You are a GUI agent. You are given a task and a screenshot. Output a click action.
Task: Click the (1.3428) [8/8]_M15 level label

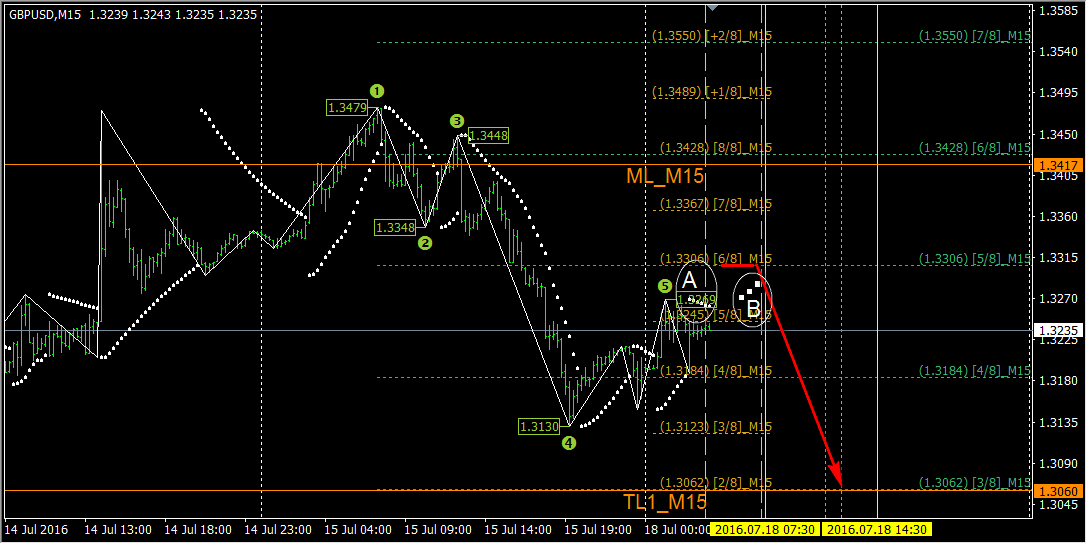[x=715, y=148]
